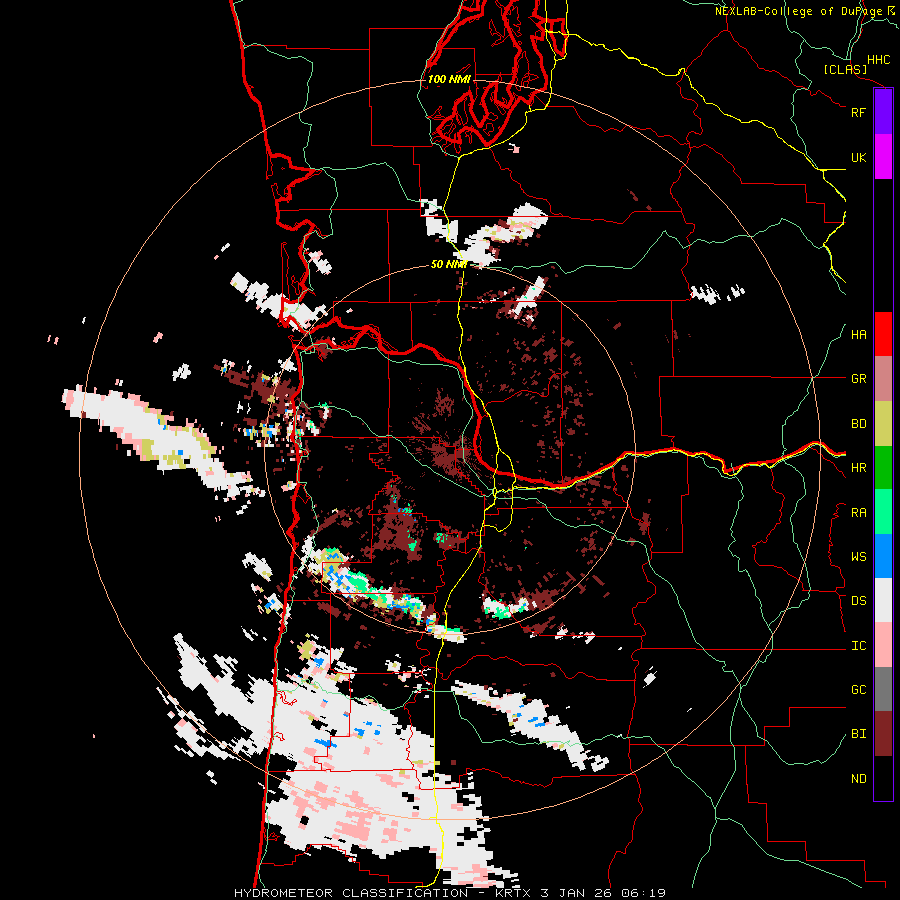Click the HHC product code text
The width and height of the screenshot is (900, 900).
[x=878, y=60]
